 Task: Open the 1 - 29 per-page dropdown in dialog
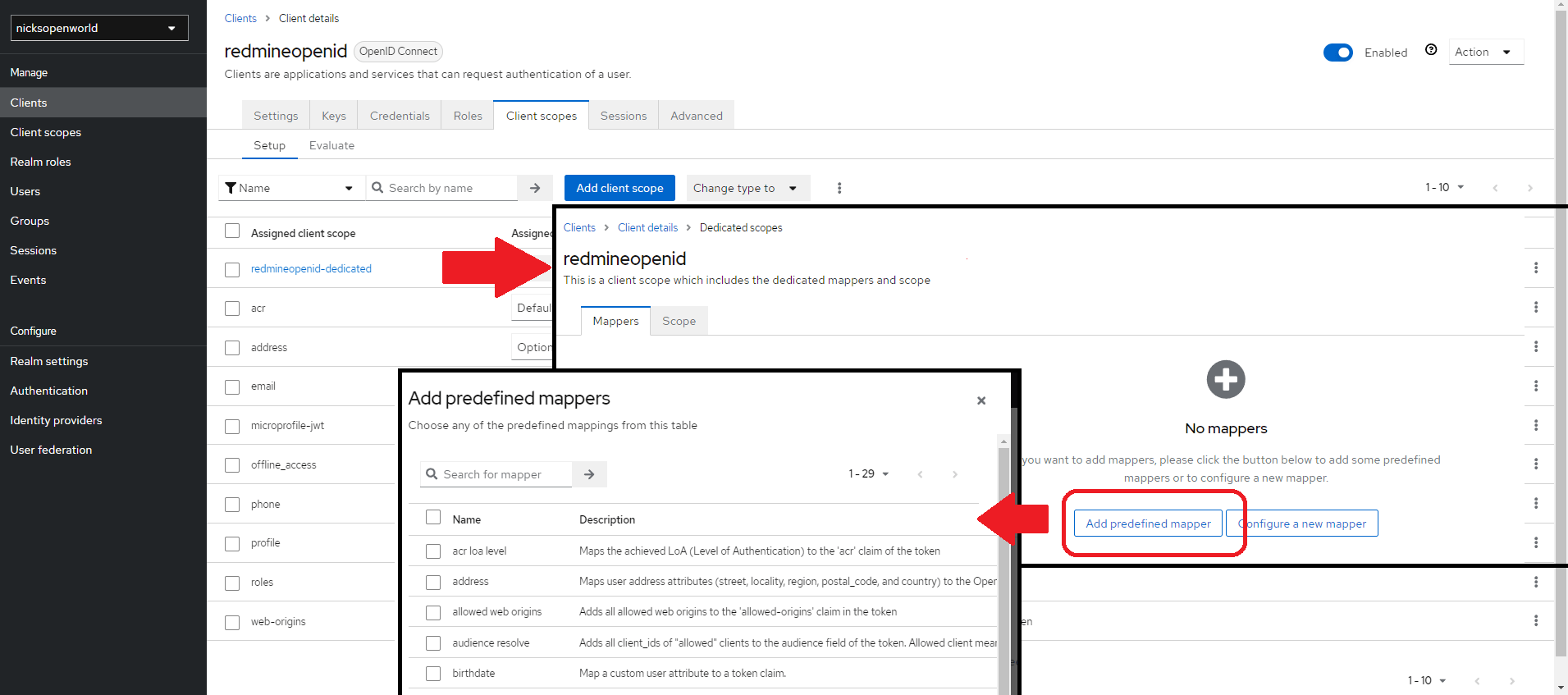[x=868, y=474]
